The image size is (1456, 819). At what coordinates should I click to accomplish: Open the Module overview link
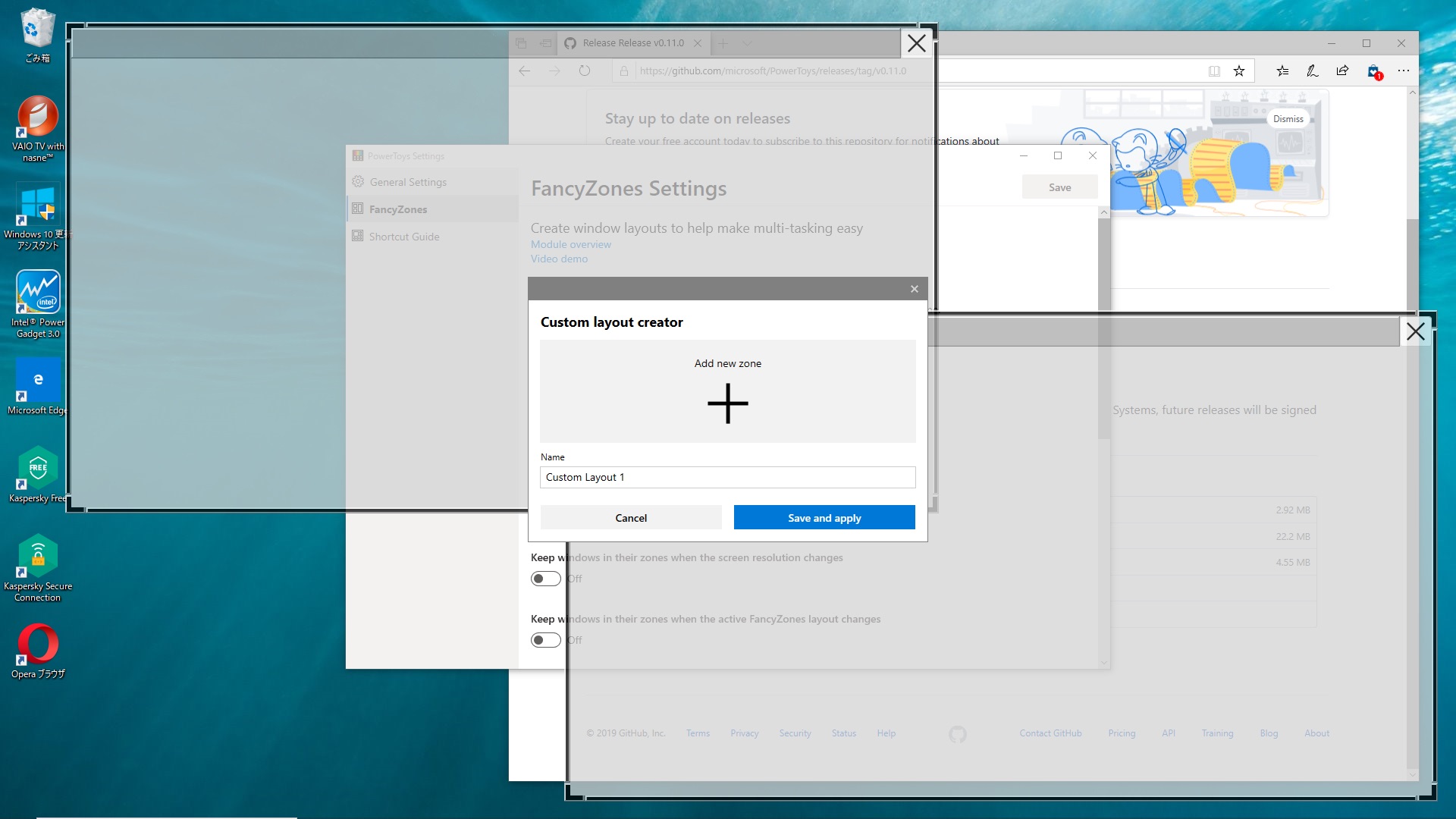[x=570, y=244]
